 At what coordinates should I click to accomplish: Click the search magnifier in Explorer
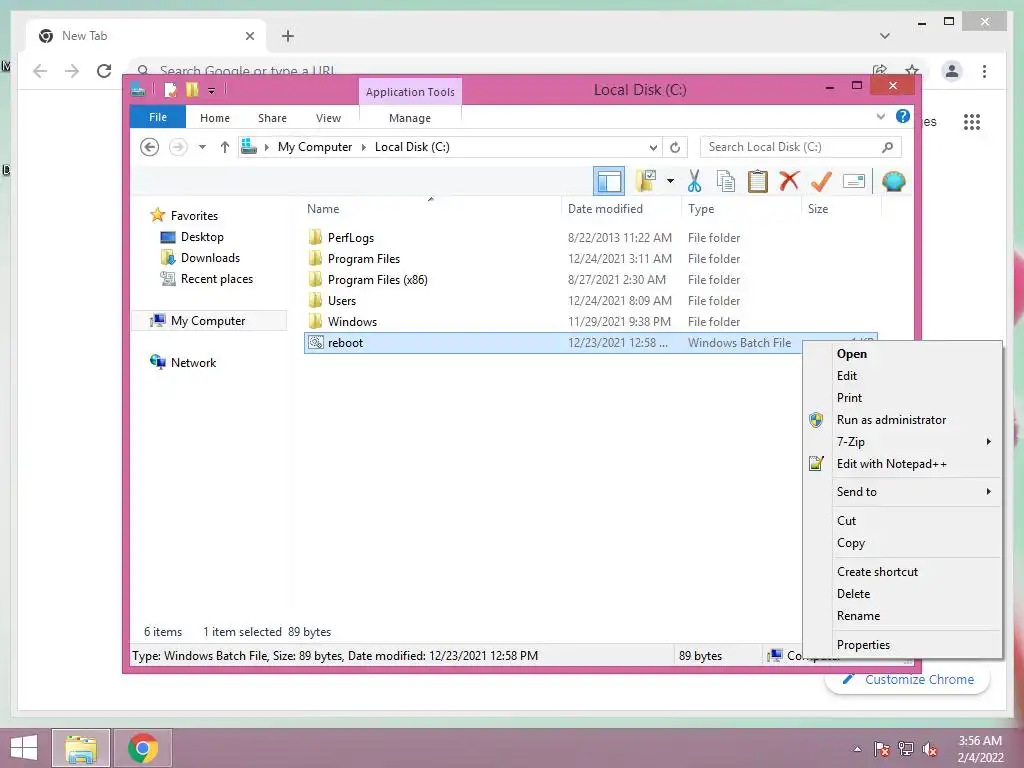pyautogui.click(x=887, y=147)
